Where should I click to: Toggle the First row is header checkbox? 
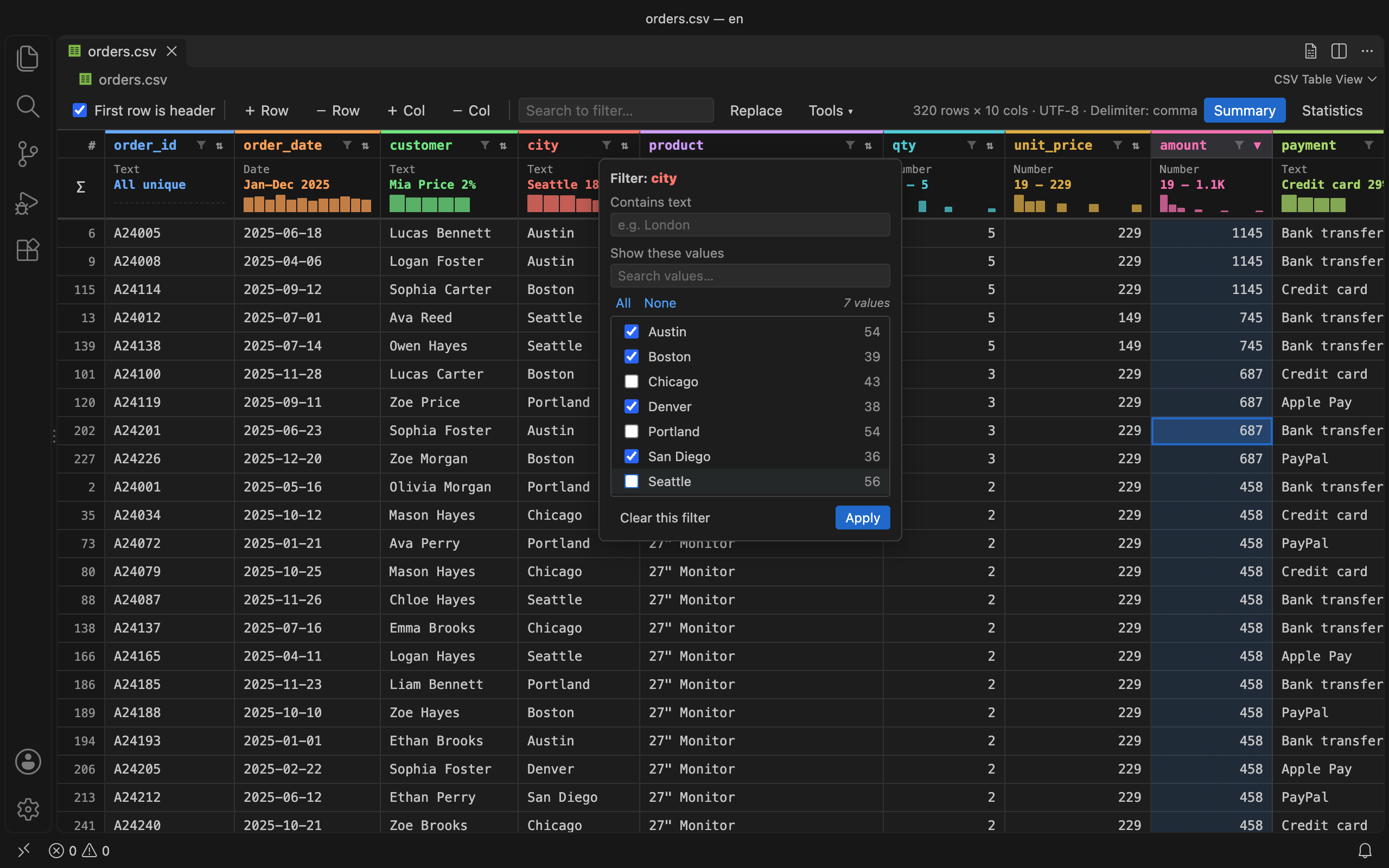pos(80,110)
